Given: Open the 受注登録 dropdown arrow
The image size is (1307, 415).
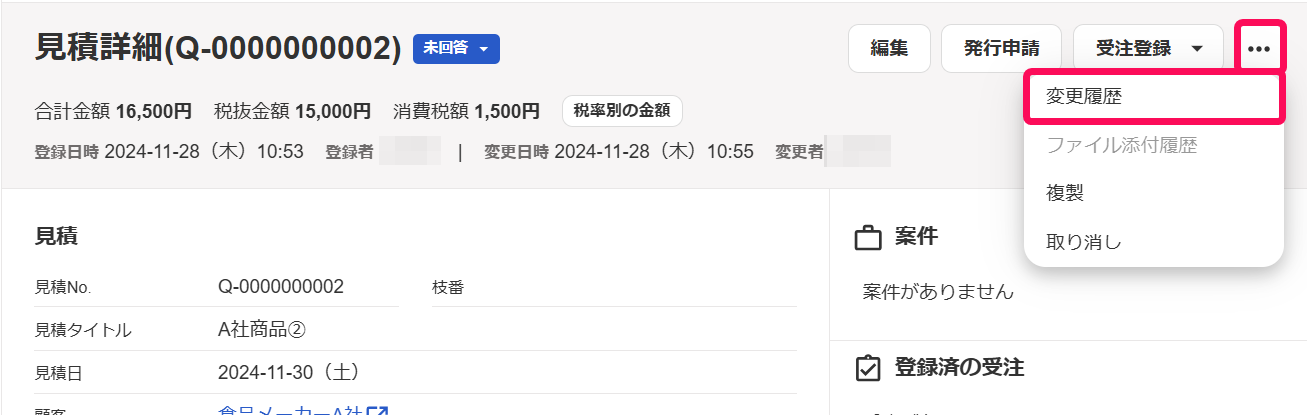Looking at the screenshot, I should point(1197,48).
